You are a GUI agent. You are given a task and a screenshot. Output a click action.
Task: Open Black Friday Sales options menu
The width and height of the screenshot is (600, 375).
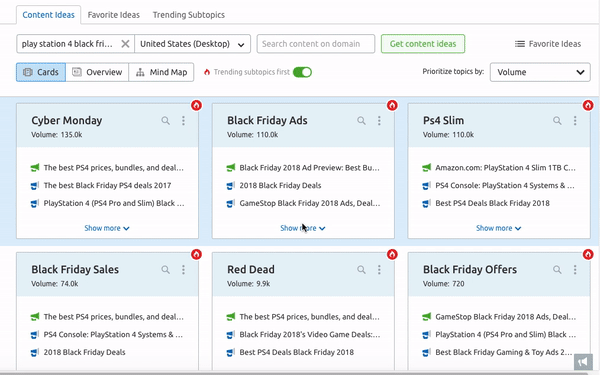[183, 270]
